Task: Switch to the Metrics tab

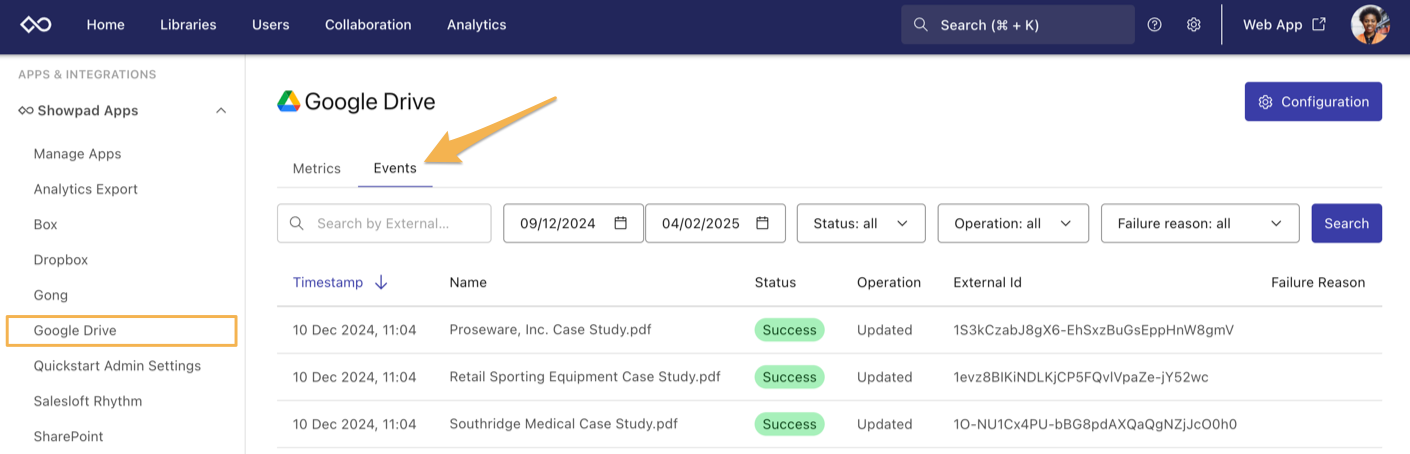Action: (316, 168)
